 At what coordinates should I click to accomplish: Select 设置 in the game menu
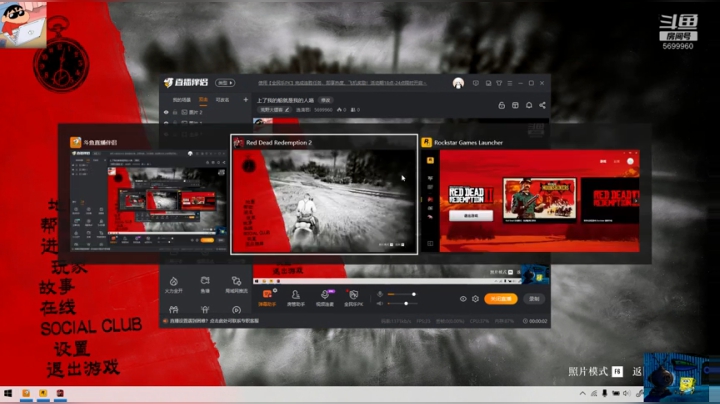(x=72, y=348)
